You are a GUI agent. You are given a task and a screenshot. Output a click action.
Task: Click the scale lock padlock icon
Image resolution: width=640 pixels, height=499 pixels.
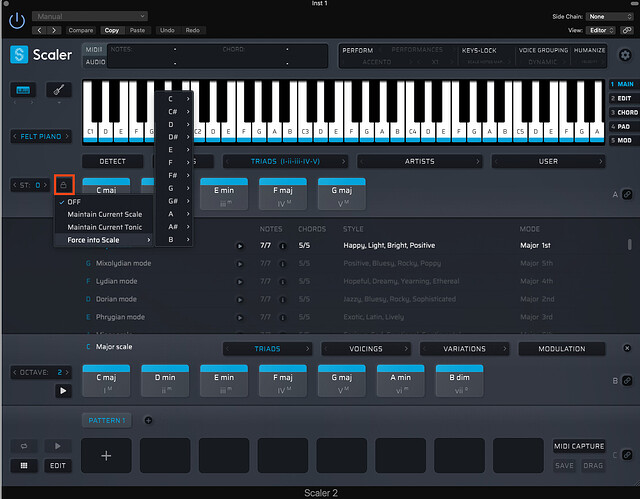coord(63,185)
